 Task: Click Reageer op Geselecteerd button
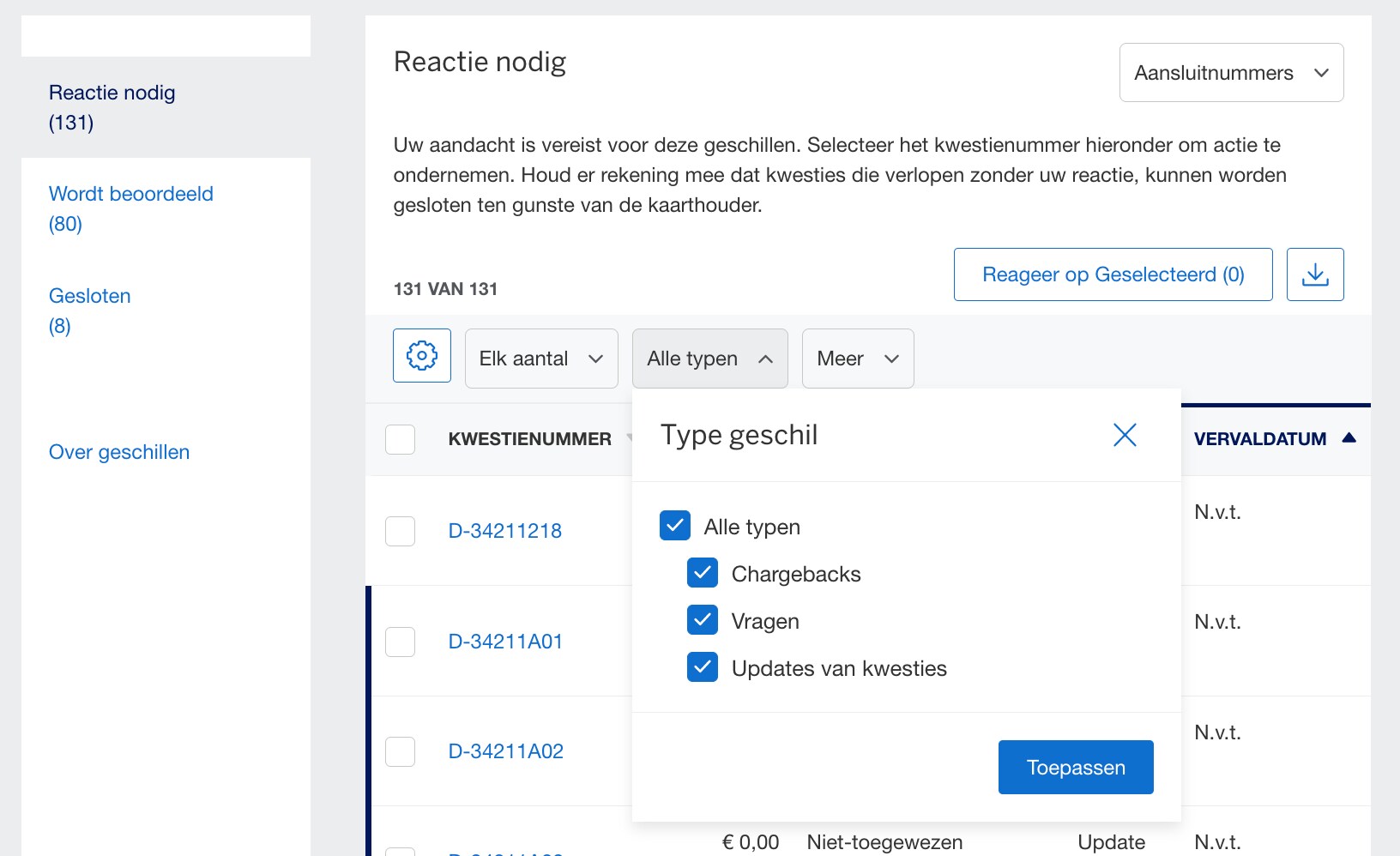1113,274
